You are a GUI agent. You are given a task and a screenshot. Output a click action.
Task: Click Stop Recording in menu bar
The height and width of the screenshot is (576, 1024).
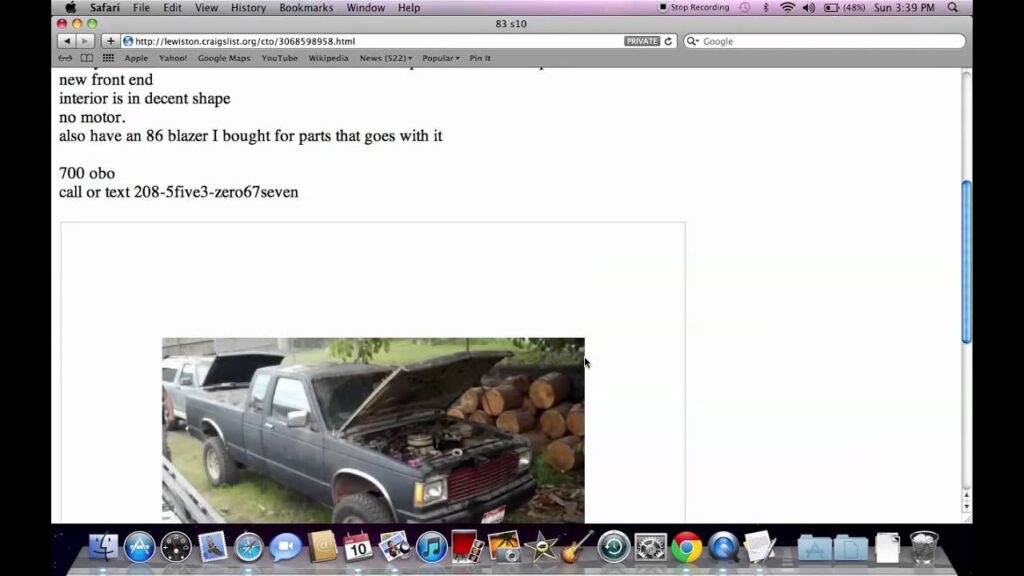694,8
